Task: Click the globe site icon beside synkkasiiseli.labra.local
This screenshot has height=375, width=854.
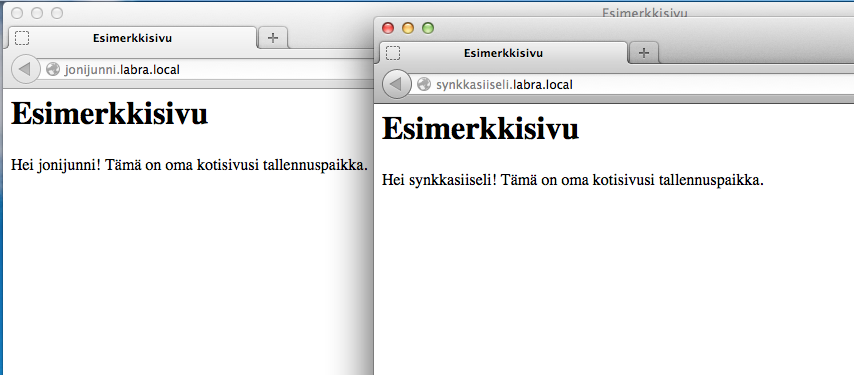Action: tap(424, 84)
